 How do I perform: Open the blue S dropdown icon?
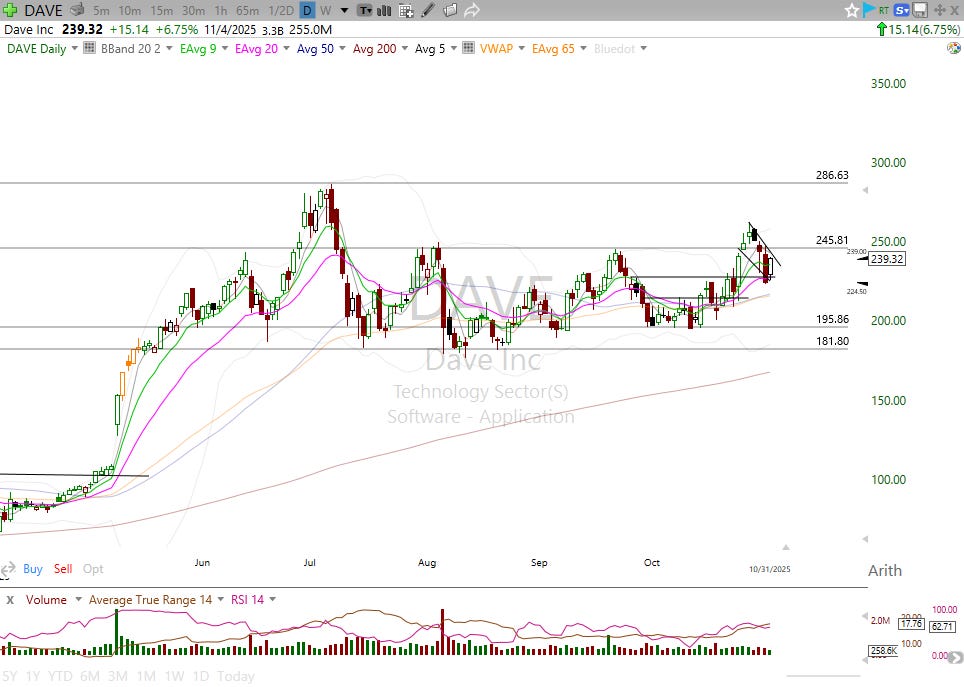[901, 10]
